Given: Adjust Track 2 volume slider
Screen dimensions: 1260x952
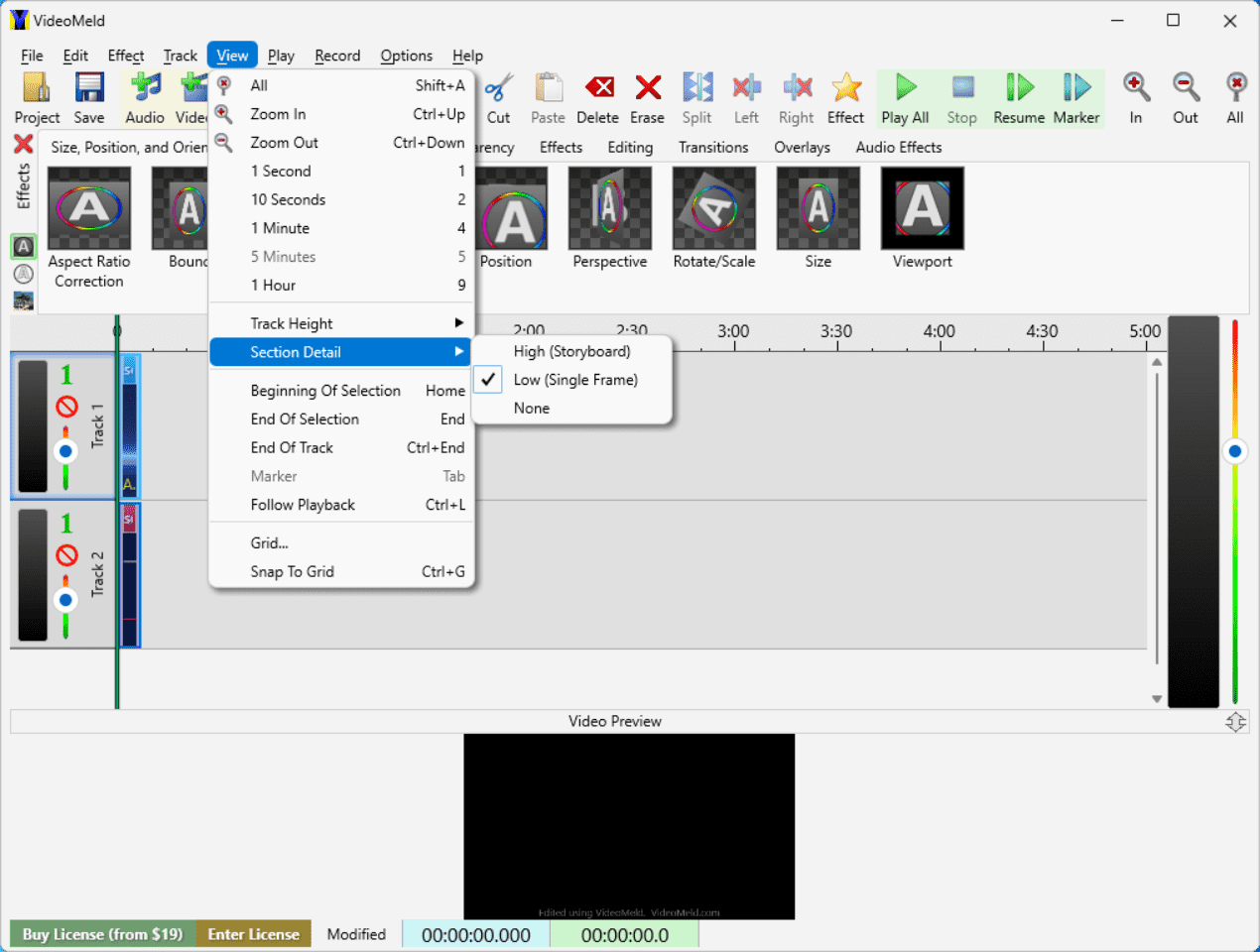Looking at the screenshot, I should tap(65, 601).
